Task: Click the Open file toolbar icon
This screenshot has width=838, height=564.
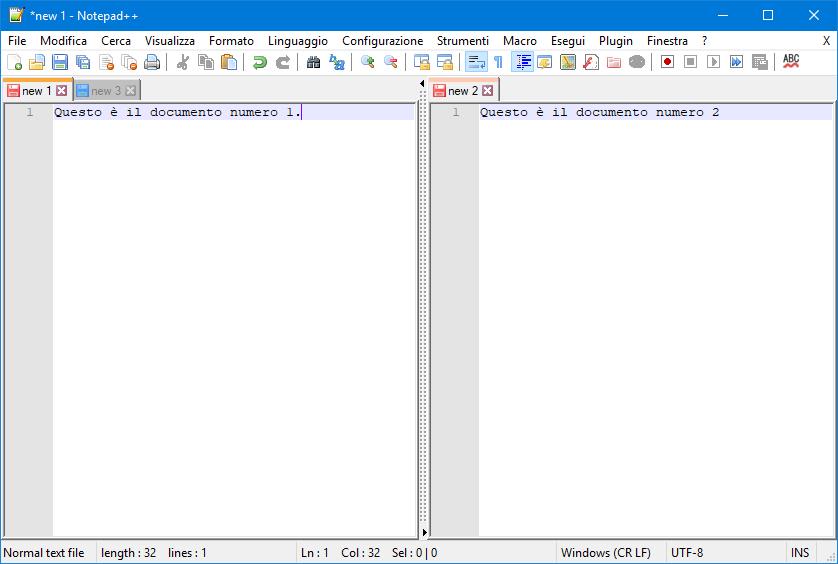Action: pos(37,62)
